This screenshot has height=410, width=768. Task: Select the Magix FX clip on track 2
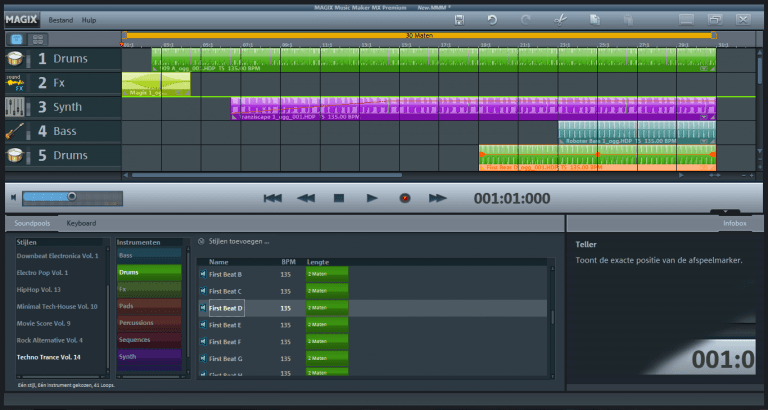(x=156, y=84)
